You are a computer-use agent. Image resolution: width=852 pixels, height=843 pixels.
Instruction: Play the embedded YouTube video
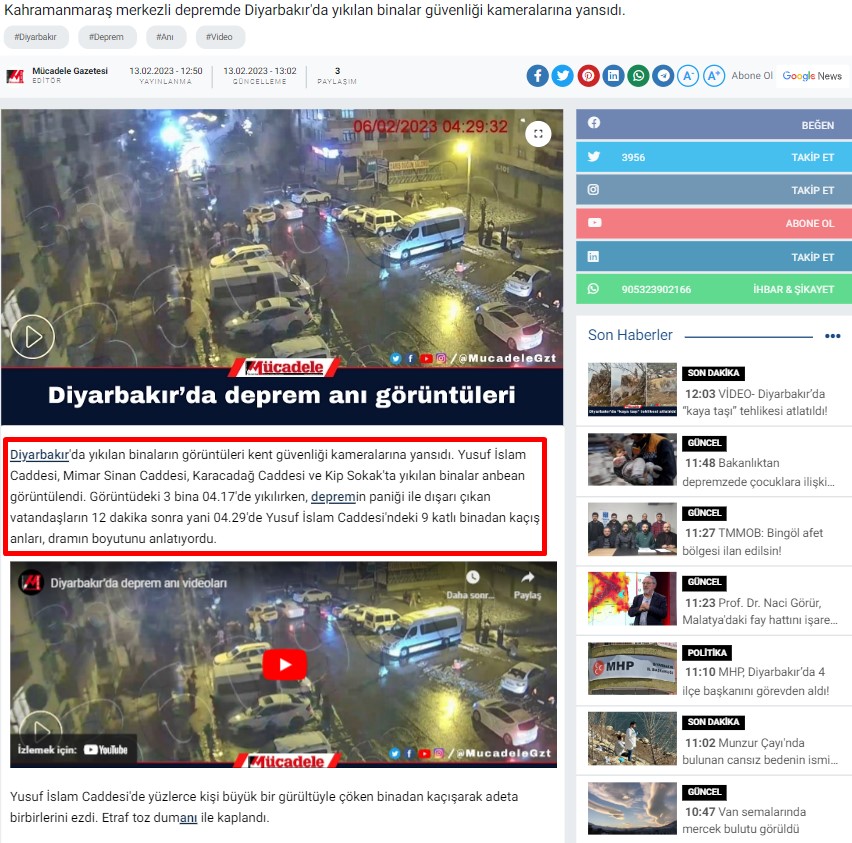(x=285, y=664)
